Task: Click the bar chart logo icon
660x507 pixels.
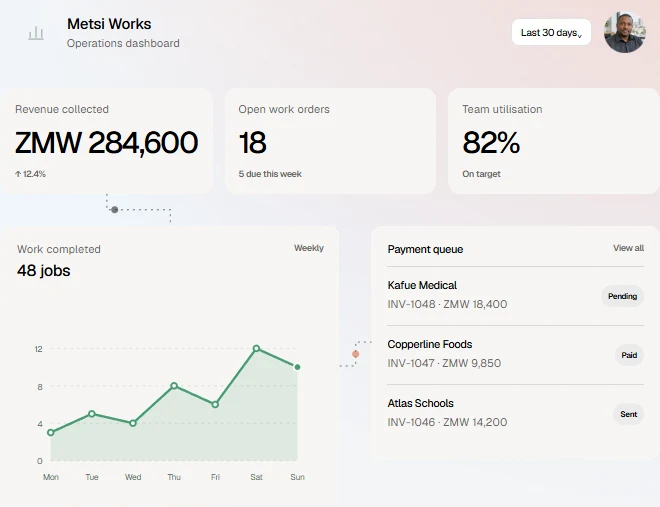Action: pyautogui.click(x=36, y=33)
